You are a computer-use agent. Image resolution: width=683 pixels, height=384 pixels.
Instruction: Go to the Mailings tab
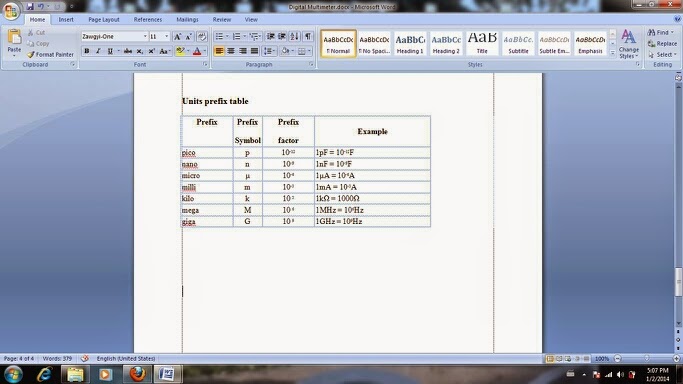click(x=187, y=20)
